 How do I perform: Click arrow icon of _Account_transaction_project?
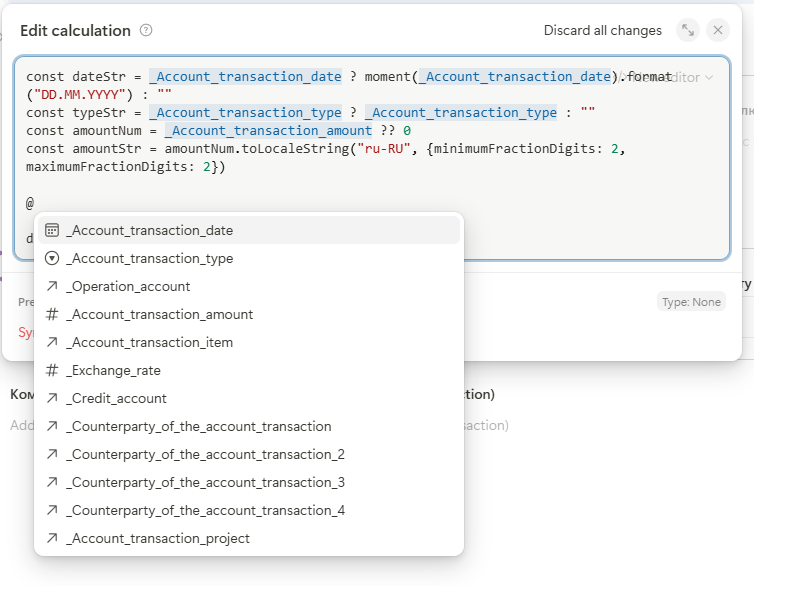pos(52,539)
